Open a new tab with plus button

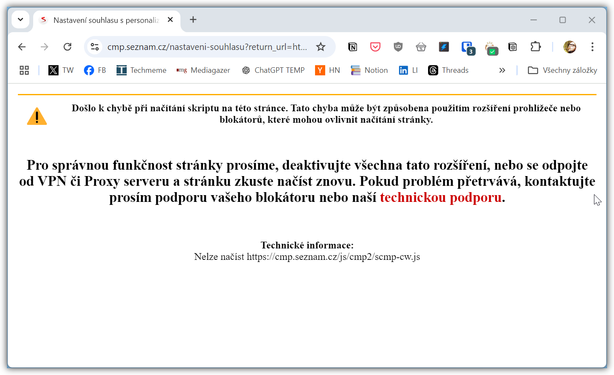click(193, 20)
